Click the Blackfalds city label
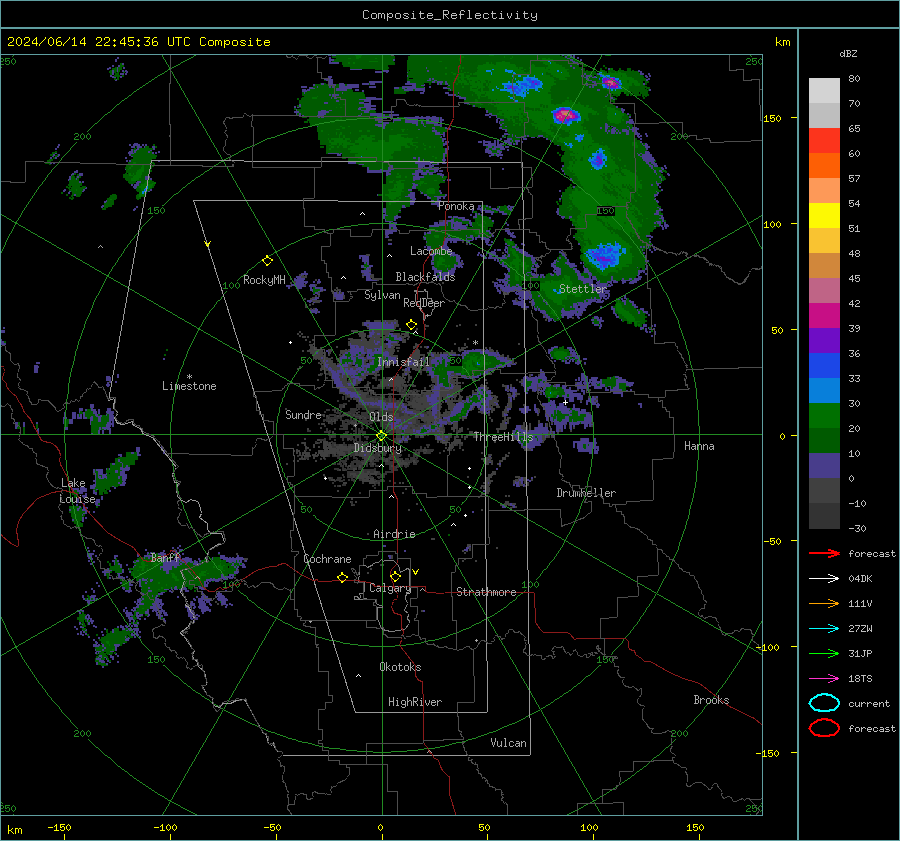900x841 pixels. [x=425, y=277]
